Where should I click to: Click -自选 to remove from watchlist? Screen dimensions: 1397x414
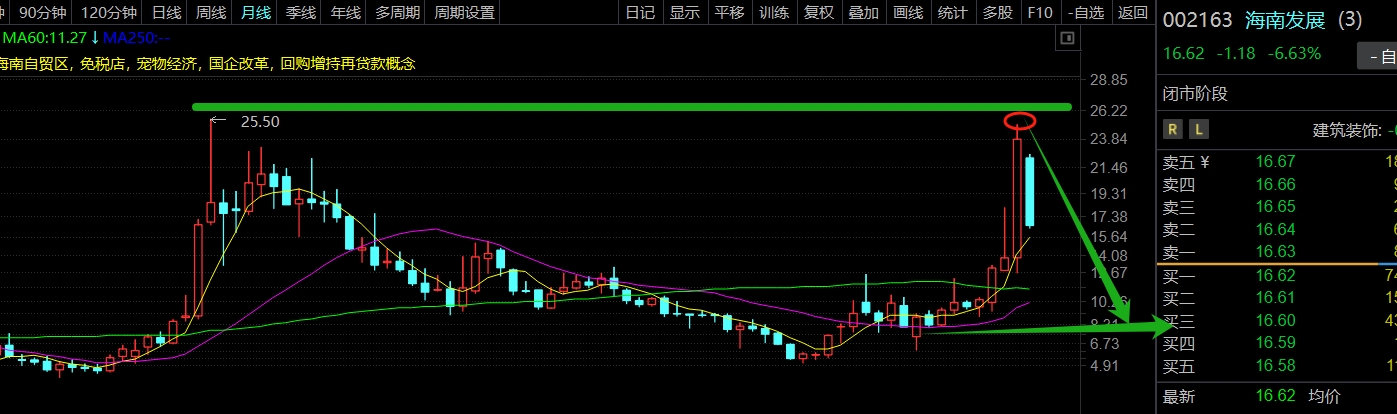tap(1086, 12)
